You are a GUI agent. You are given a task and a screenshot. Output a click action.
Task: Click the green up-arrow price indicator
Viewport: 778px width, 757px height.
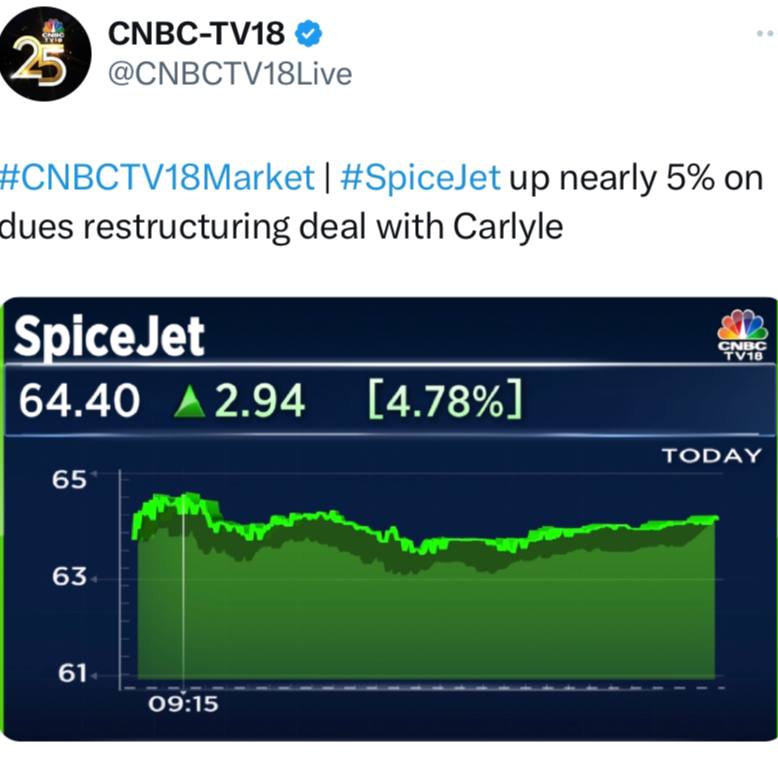pyautogui.click(x=190, y=401)
